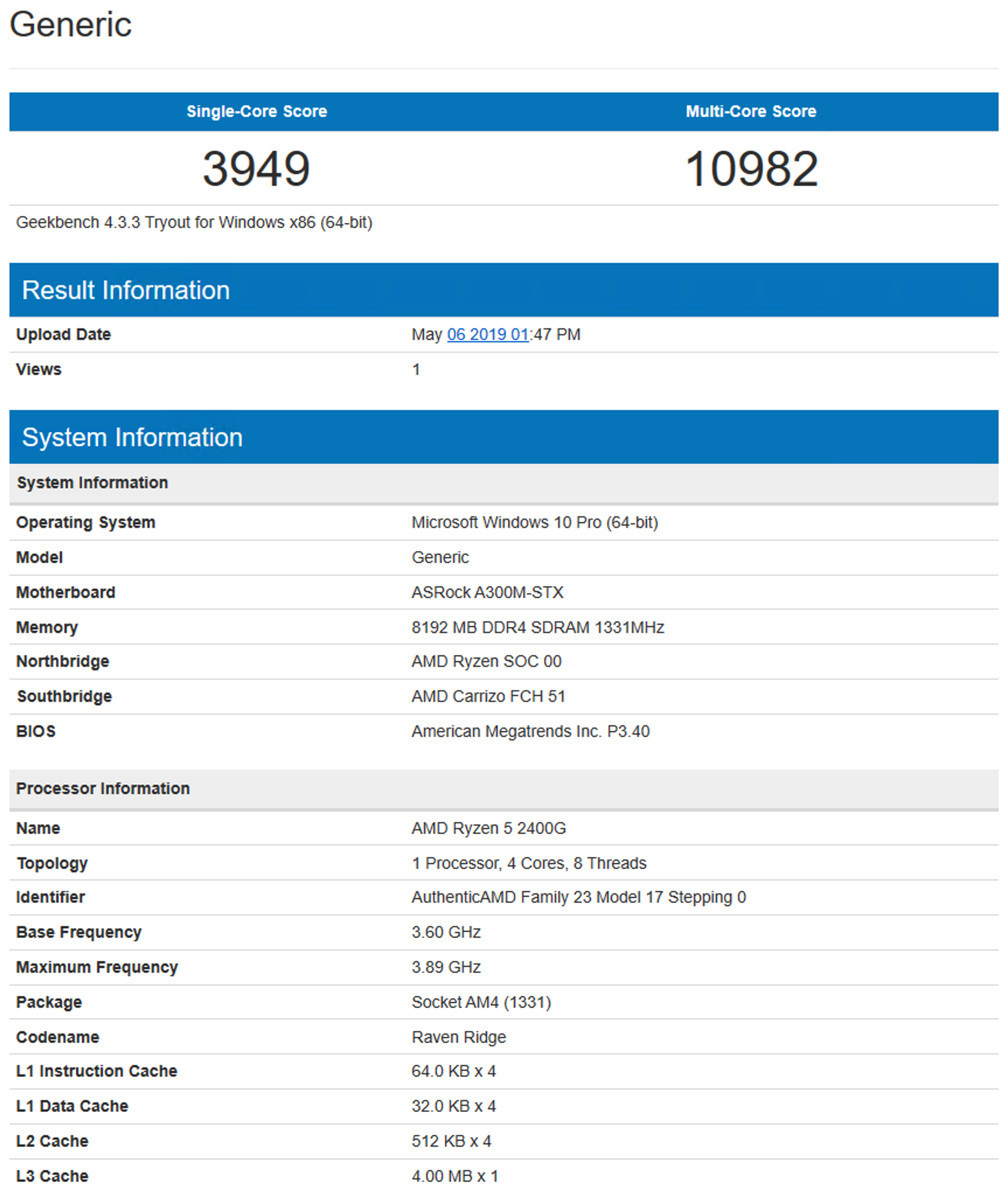
Task: Select the '64.0 KB x 4' value
Action: (x=454, y=1072)
